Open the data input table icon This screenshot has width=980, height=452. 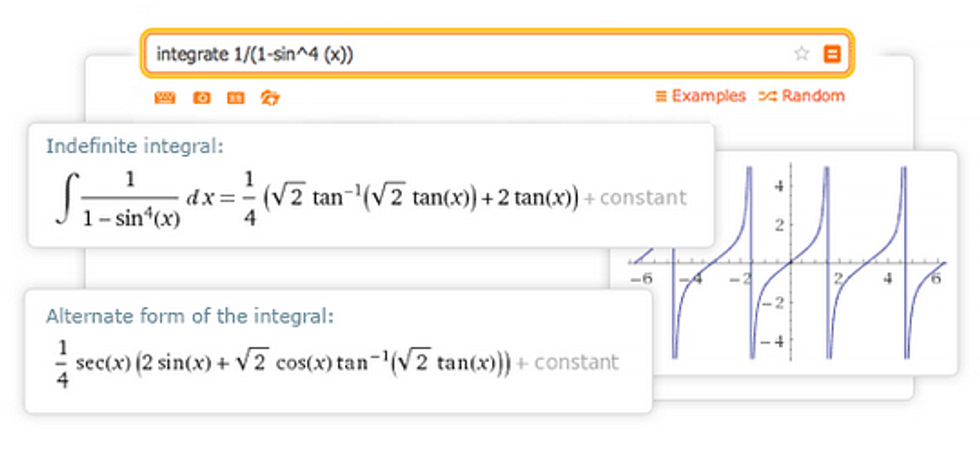point(235,97)
